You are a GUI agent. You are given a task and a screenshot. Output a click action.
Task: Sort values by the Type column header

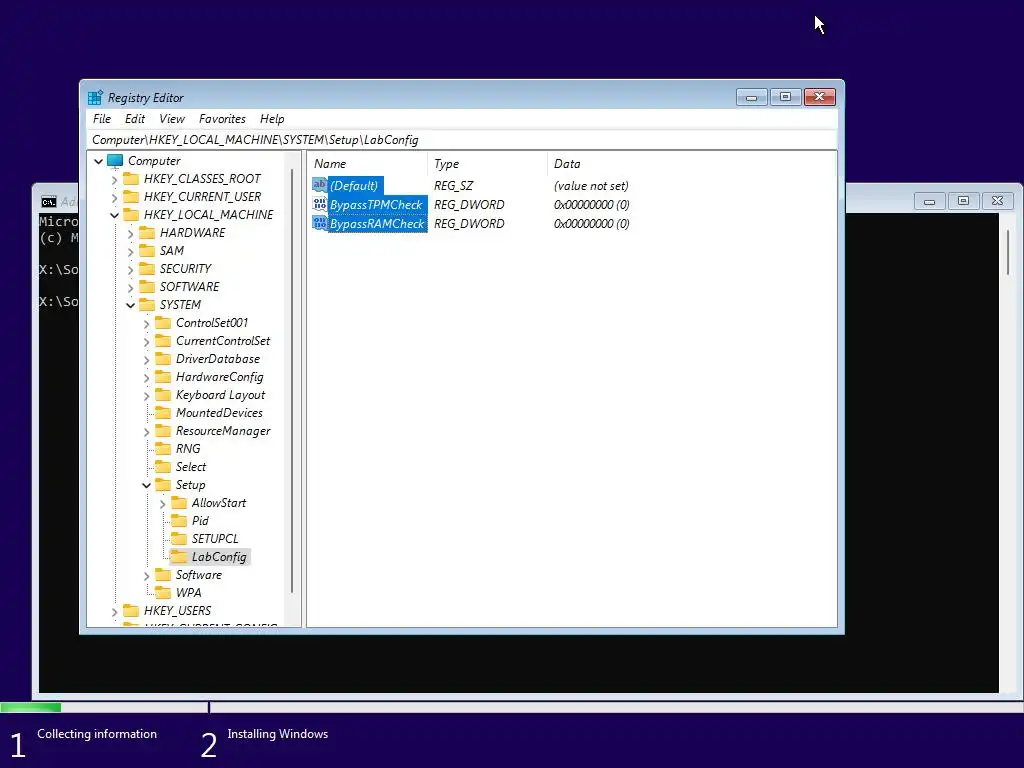[487, 164]
